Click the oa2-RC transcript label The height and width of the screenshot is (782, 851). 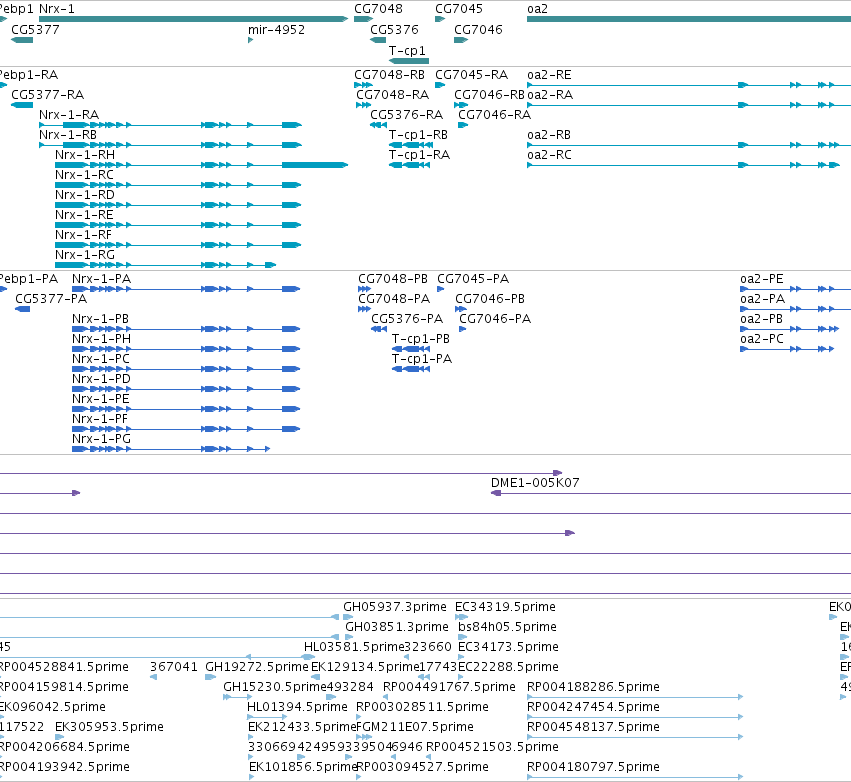(549, 155)
